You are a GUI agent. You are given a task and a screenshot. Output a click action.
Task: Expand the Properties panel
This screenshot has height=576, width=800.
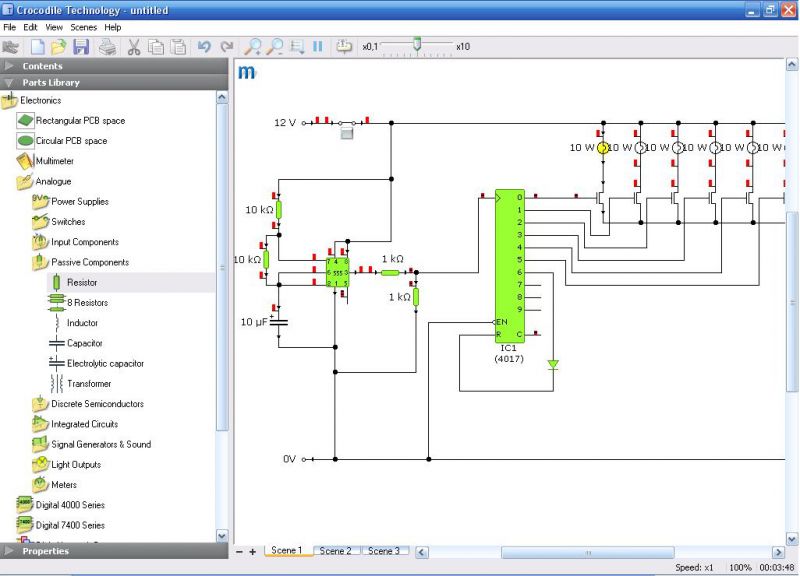[x=114, y=551]
